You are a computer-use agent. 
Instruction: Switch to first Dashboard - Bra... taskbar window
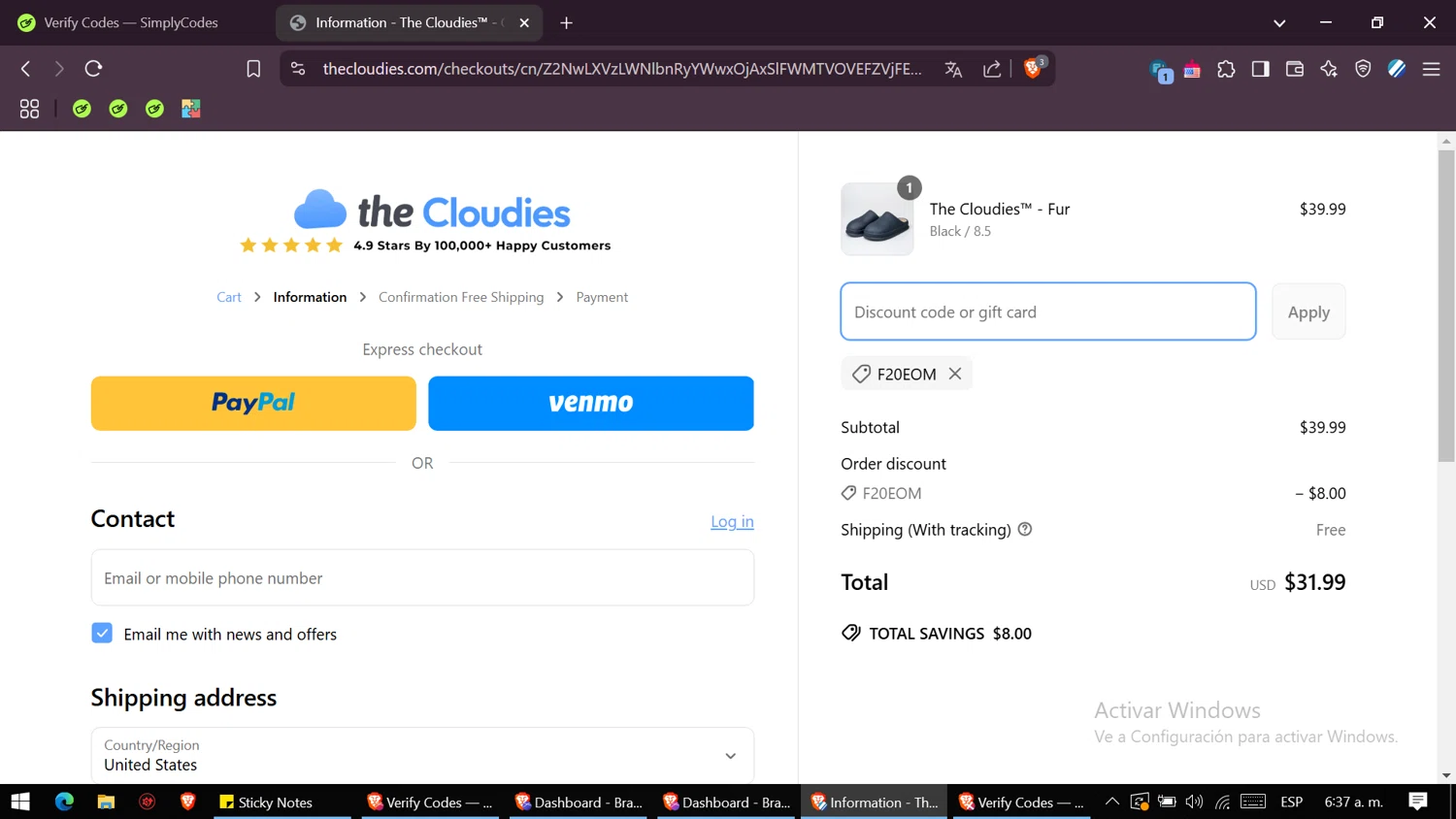click(x=579, y=802)
